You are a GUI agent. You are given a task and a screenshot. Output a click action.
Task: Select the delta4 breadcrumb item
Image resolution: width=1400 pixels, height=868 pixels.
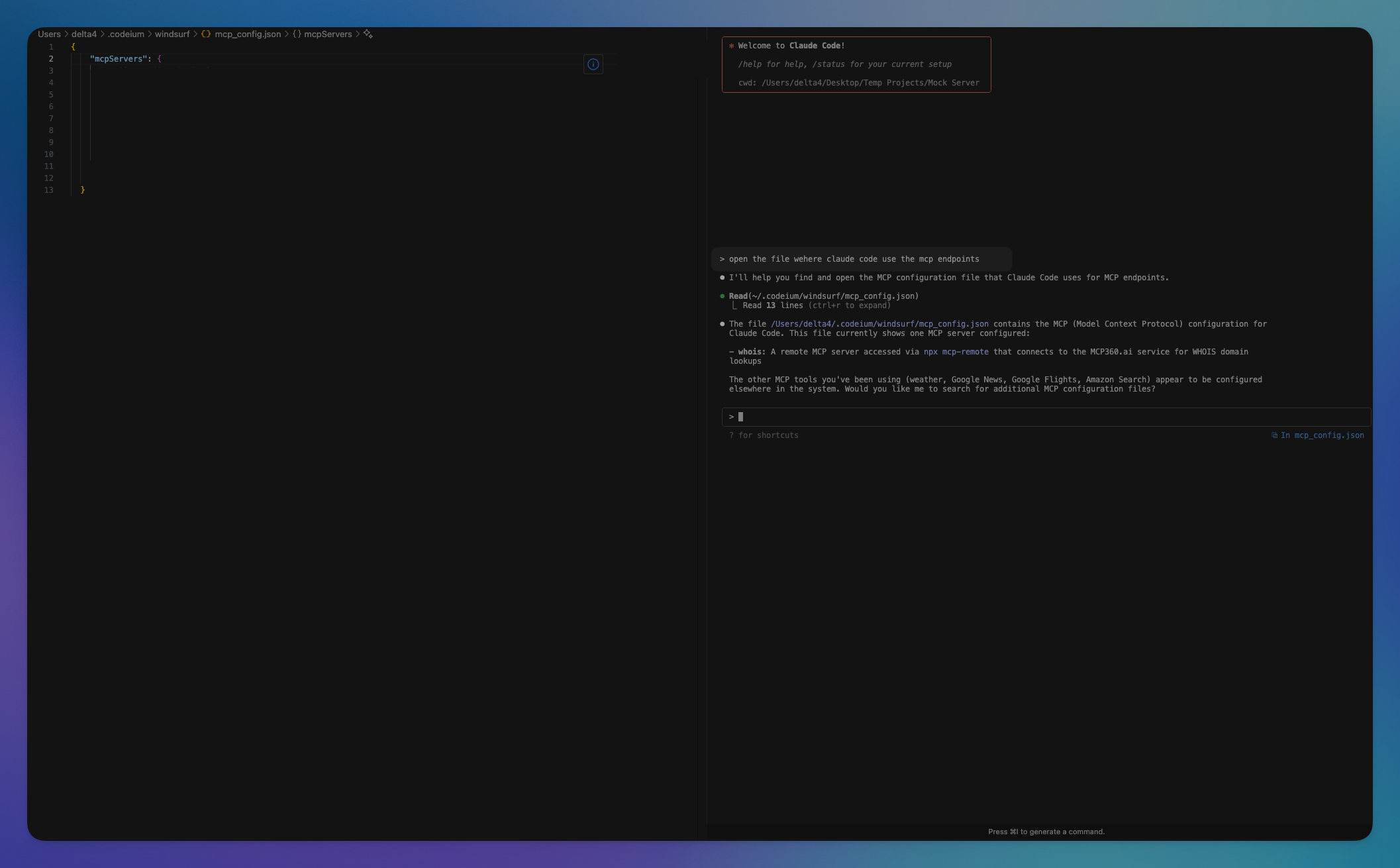[83, 34]
